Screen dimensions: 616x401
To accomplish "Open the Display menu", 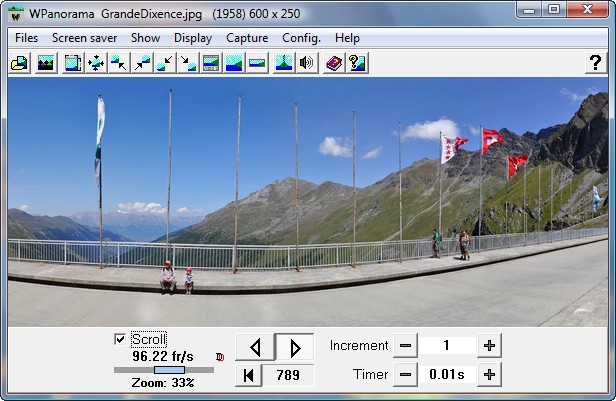I will coord(193,38).
